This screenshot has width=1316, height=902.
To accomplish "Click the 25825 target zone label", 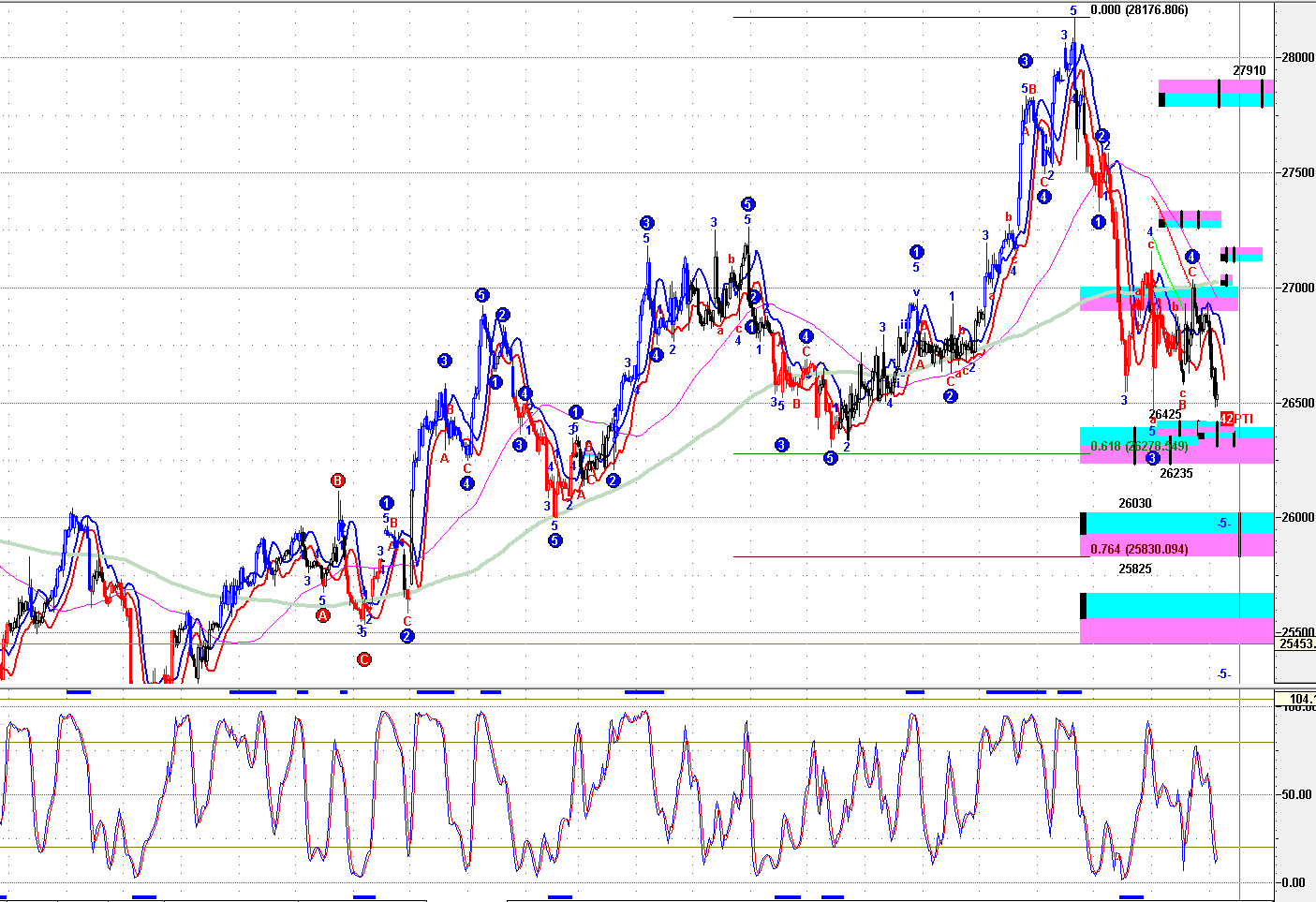I will point(1135,569).
